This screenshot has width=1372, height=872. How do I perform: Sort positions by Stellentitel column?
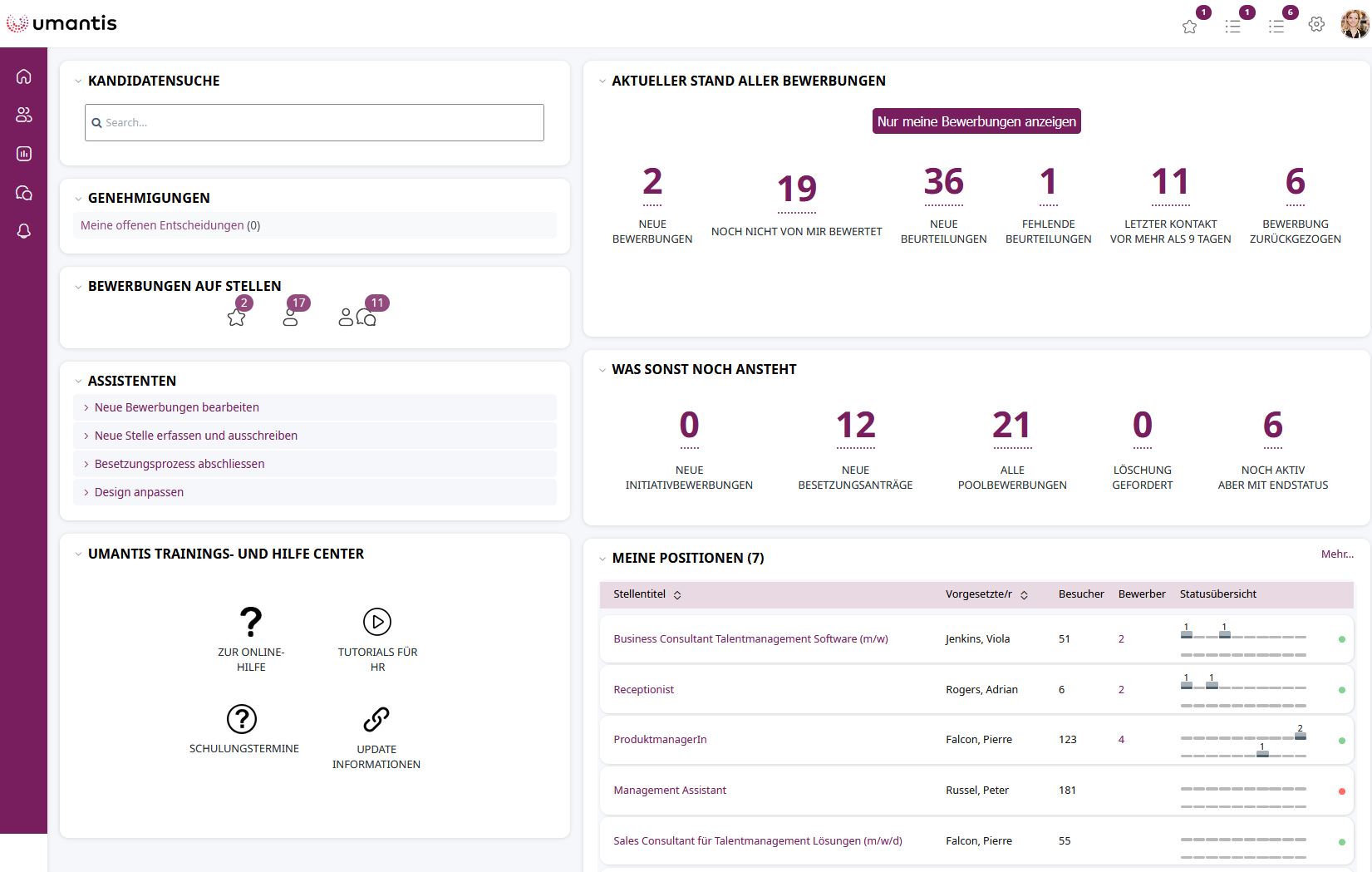(x=677, y=595)
